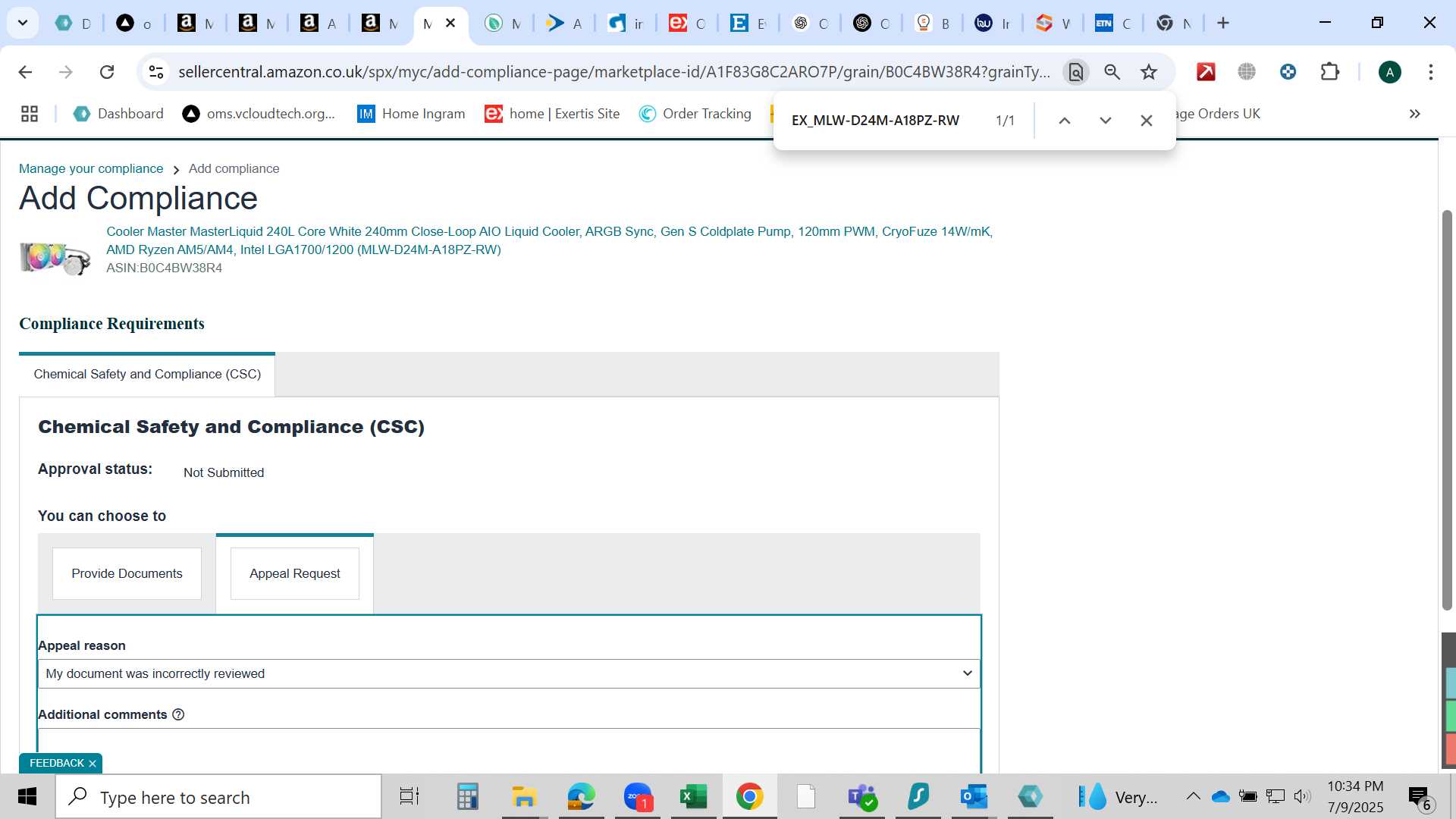Screen dimensions: 1456x819
Task: Open Outlook from the taskbar
Action: click(974, 797)
